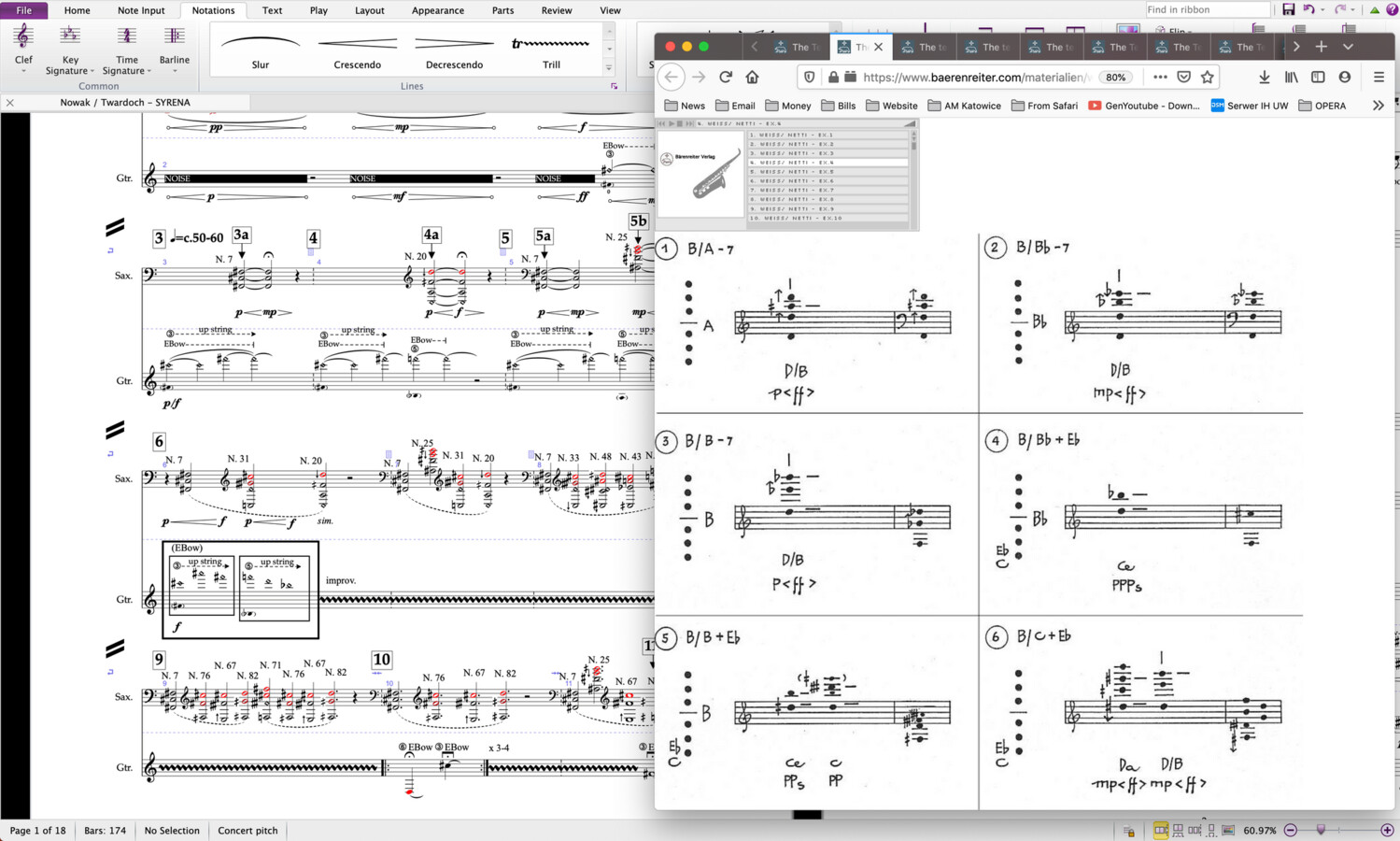Open Firefox downloads panel
1400x841 pixels.
click(1264, 77)
